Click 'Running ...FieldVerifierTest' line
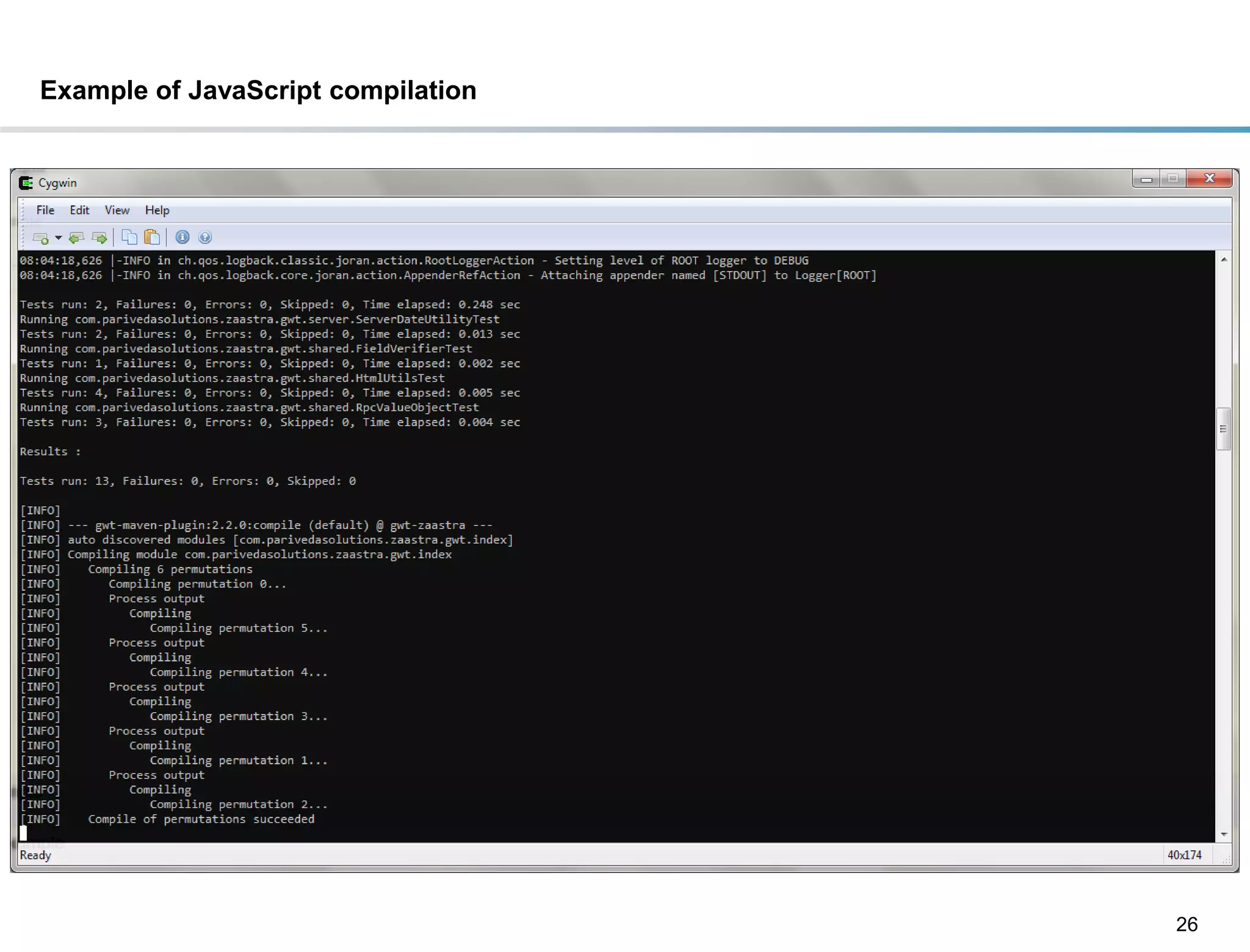This screenshot has width=1250, height=952. coord(247,349)
